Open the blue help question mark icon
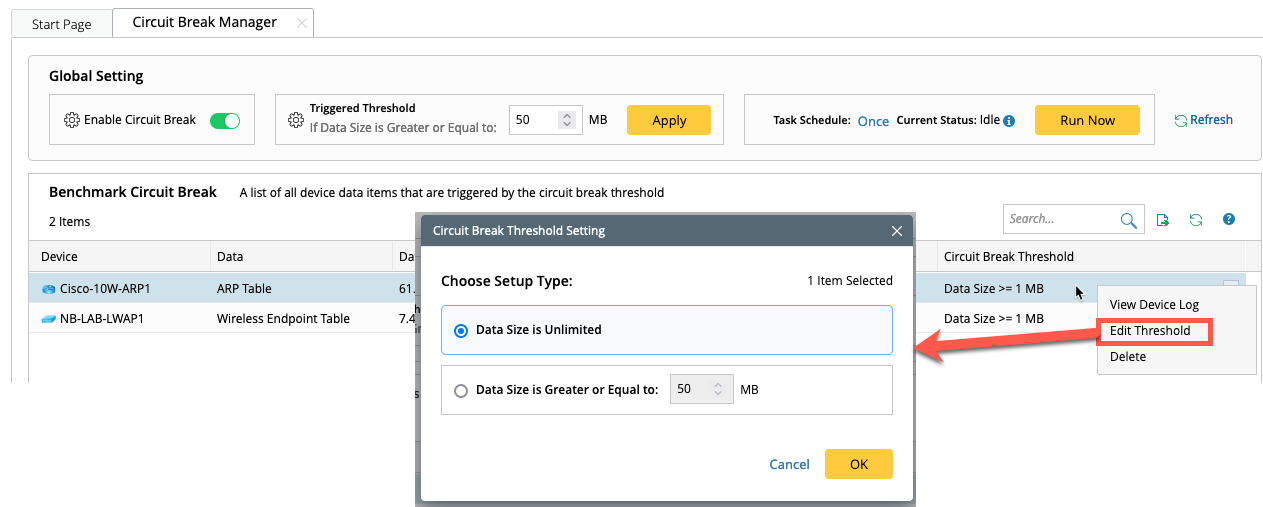 pyautogui.click(x=1229, y=219)
